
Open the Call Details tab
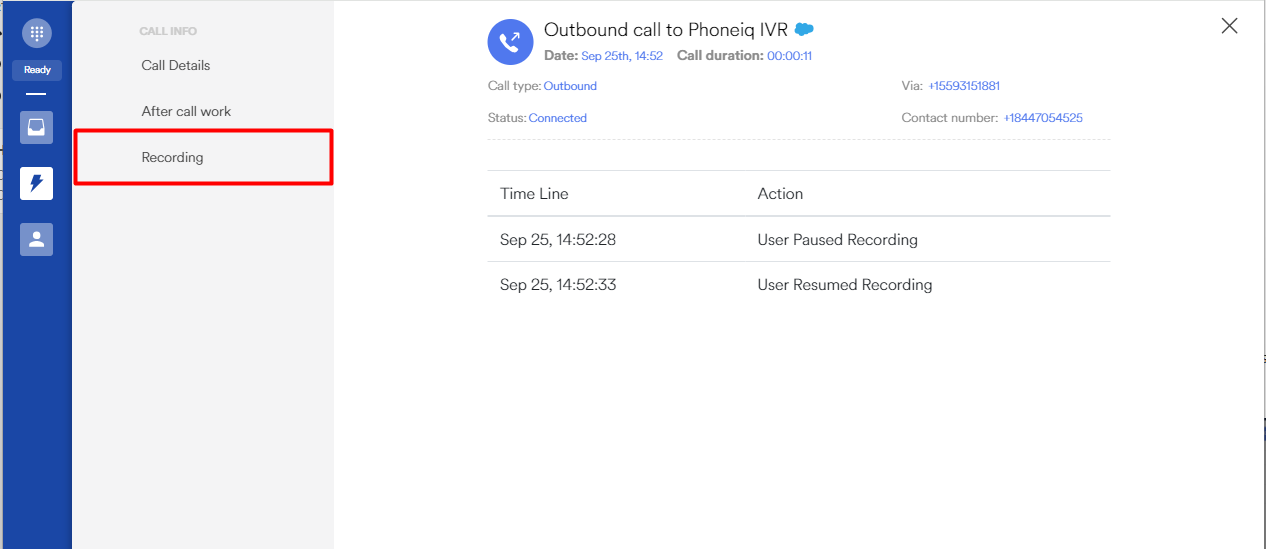pos(176,65)
